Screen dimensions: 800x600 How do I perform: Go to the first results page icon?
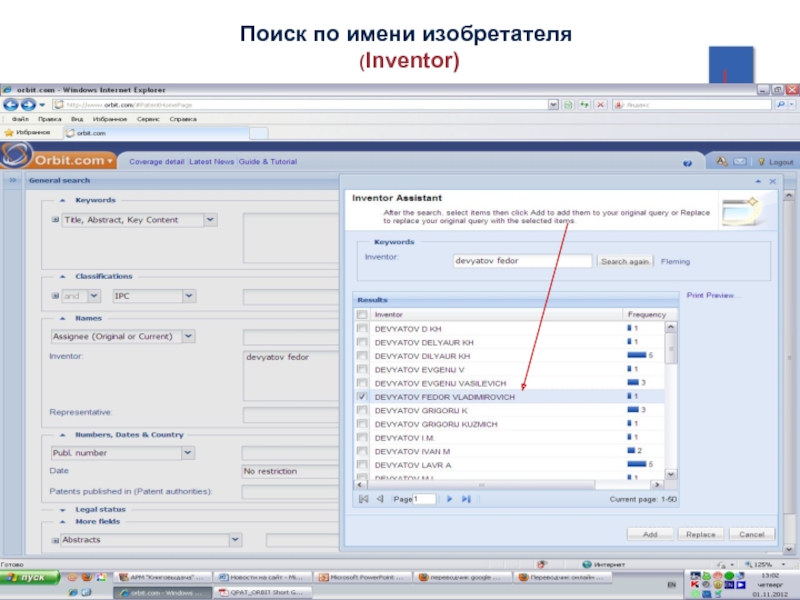pos(363,499)
